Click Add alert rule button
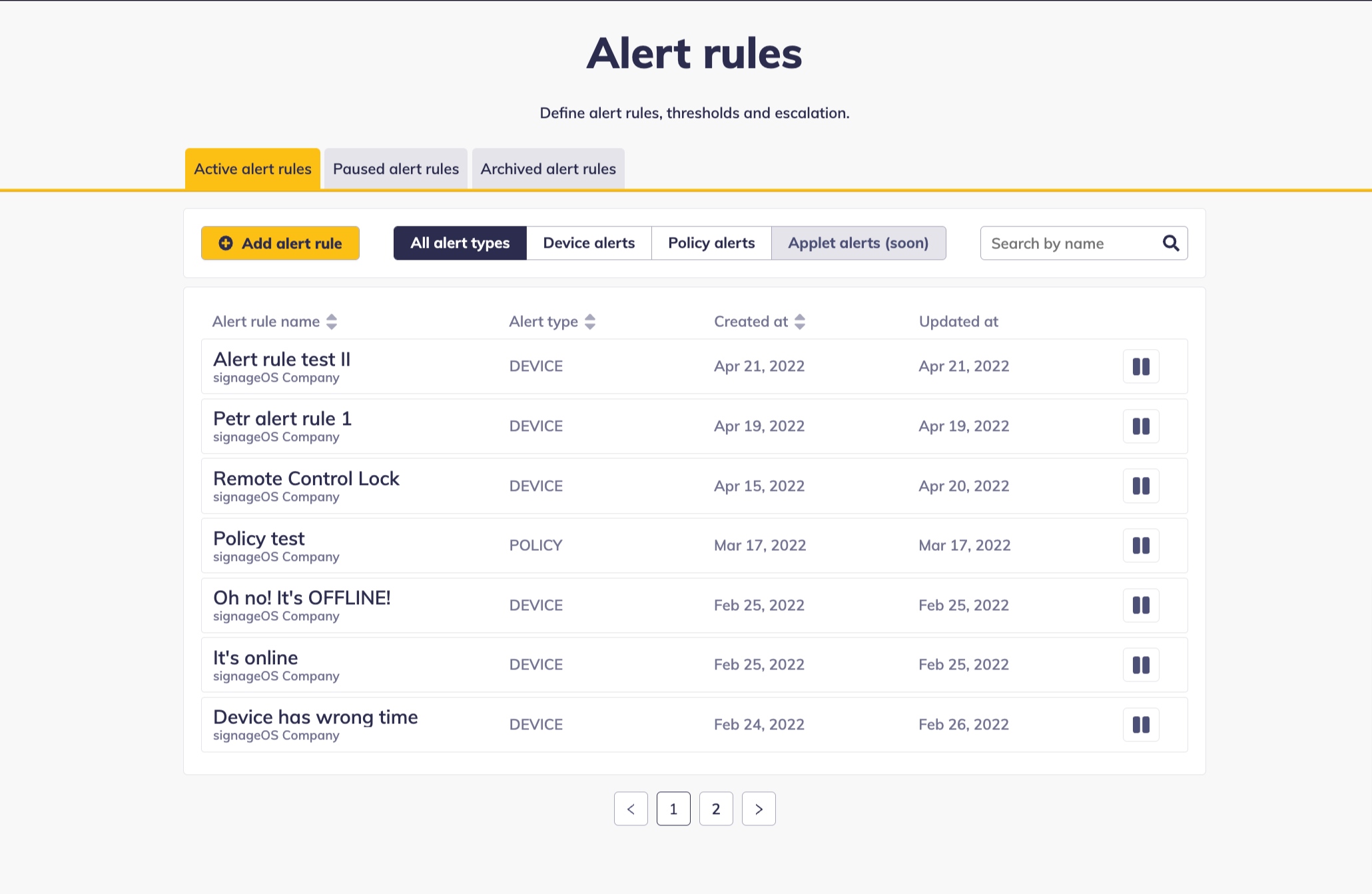The width and height of the screenshot is (1372, 894). 280,243
